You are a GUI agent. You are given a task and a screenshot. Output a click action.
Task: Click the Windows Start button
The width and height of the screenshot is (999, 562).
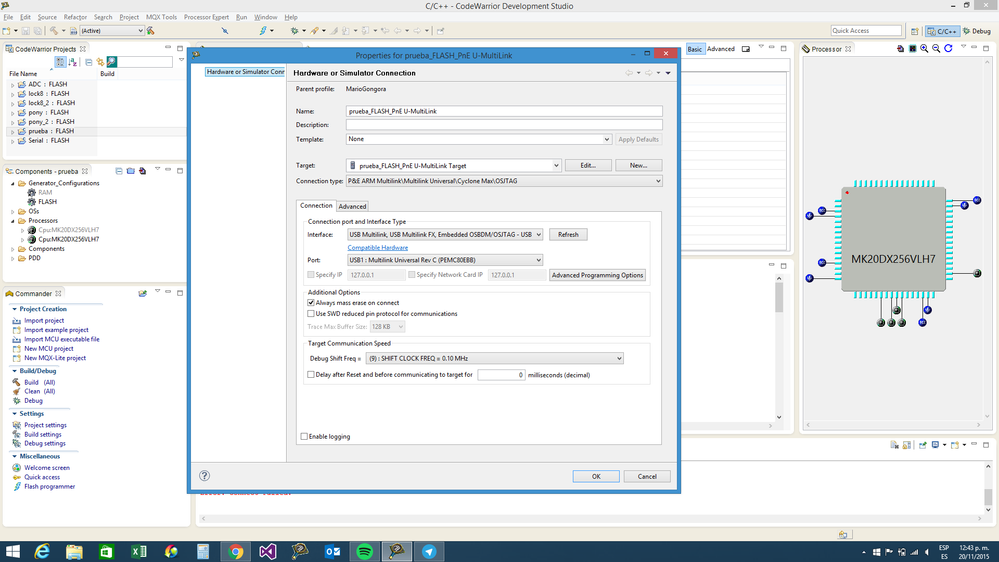tap(12, 551)
